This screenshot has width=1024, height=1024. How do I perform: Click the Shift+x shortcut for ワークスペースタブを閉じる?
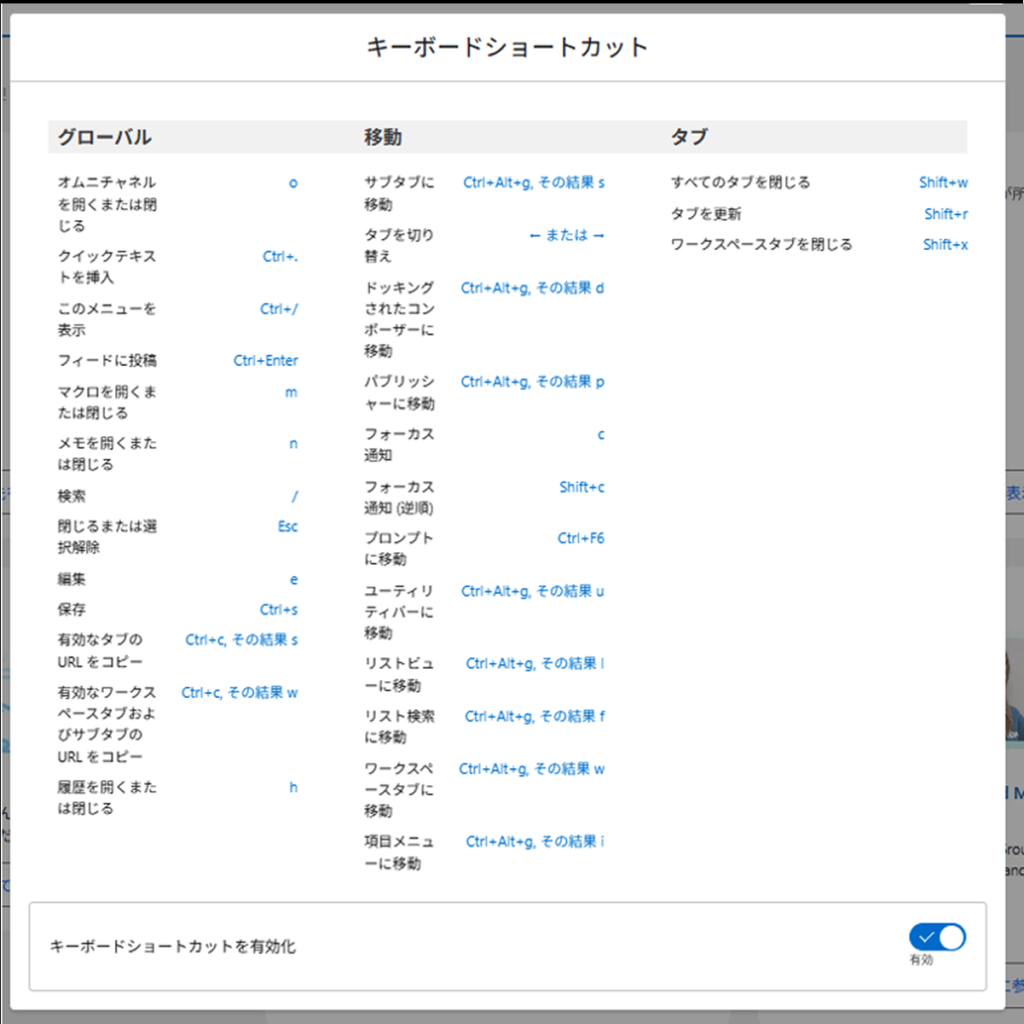click(945, 245)
